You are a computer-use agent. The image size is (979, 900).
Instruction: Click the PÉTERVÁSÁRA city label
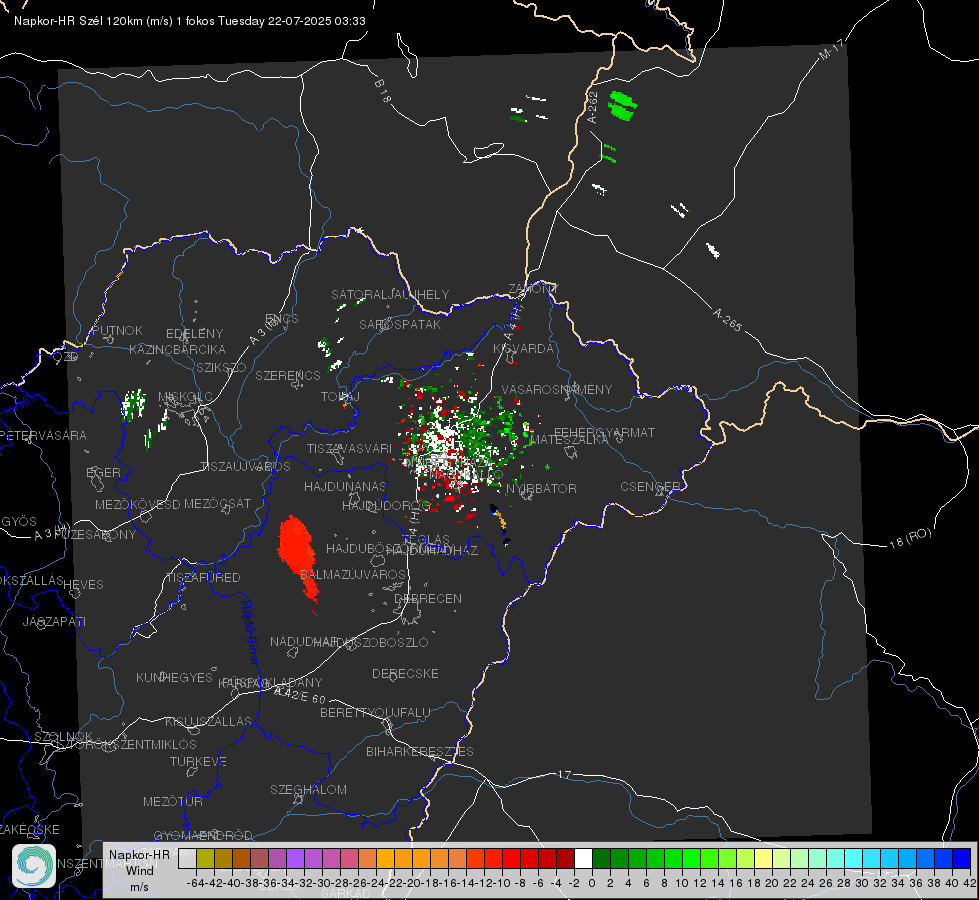tap(43, 435)
